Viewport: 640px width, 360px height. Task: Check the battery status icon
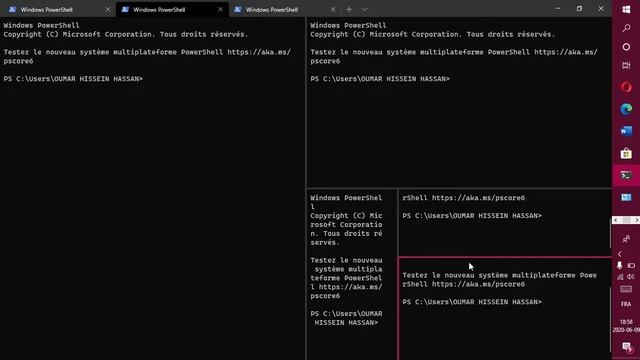pyautogui.click(x=631, y=265)
